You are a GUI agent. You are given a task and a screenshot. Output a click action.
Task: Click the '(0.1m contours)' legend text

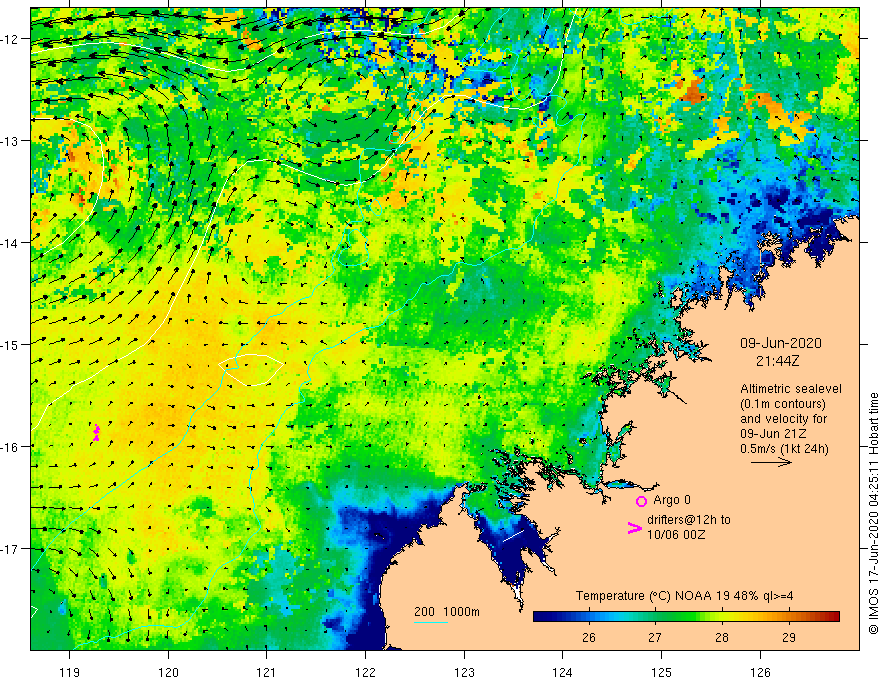783,404
